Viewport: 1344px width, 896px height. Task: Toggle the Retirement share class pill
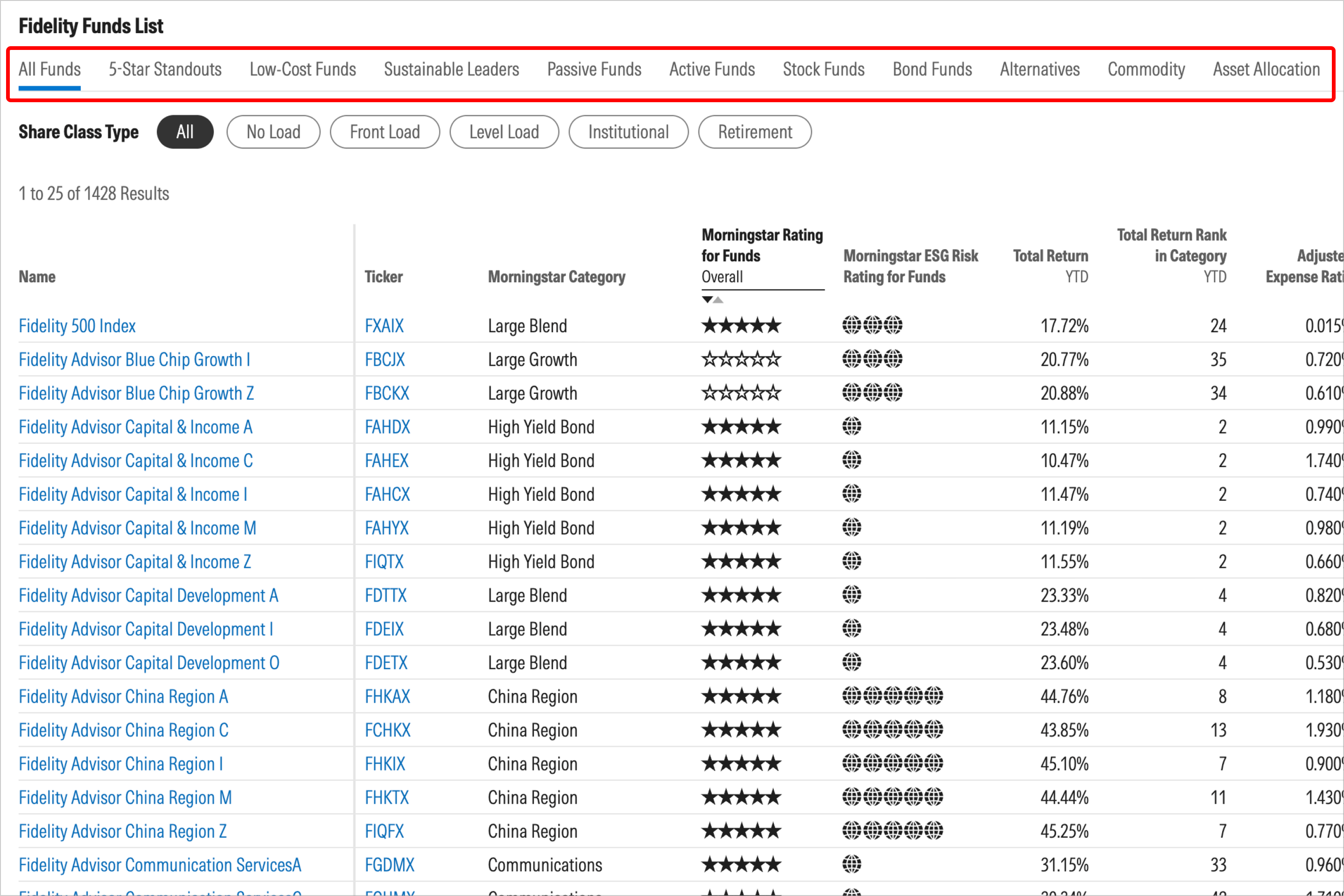755,132
